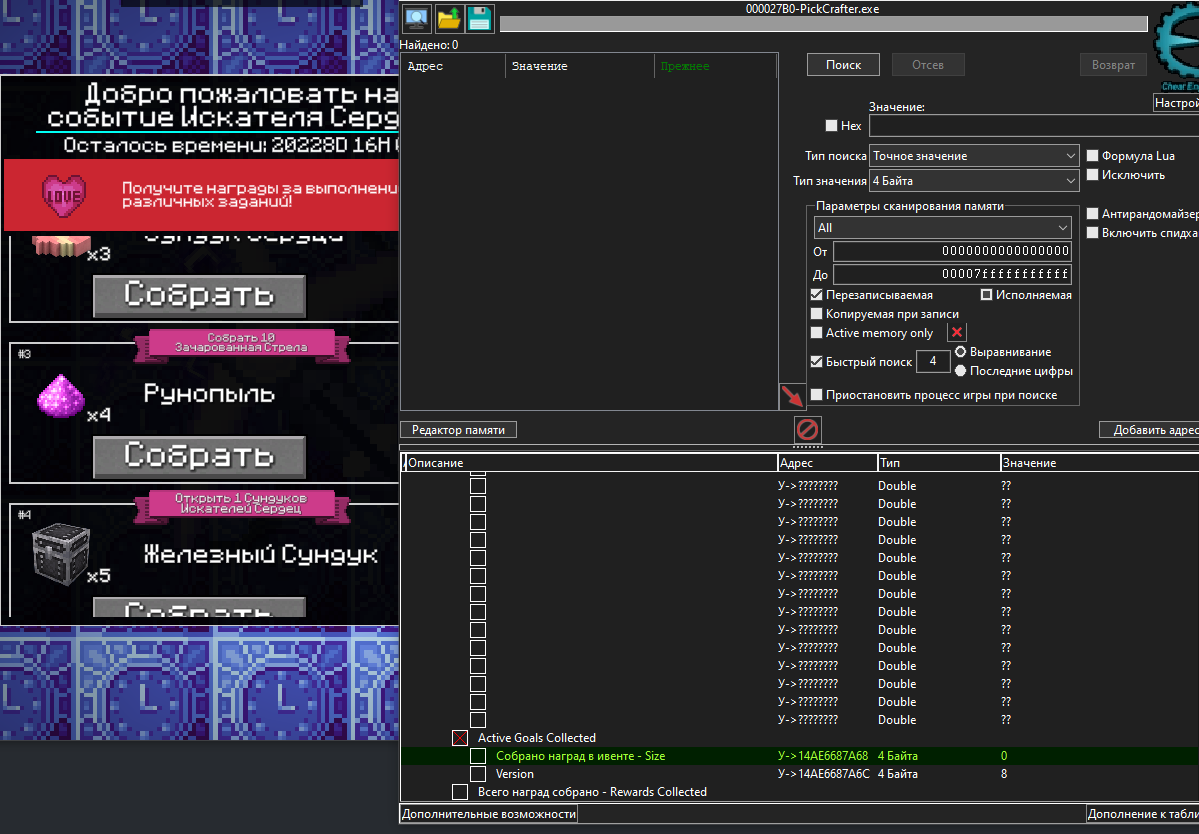Viewport: 1199px width, 834px height.
Task: Open the Редактор памяти
Action: click(458, 430)
